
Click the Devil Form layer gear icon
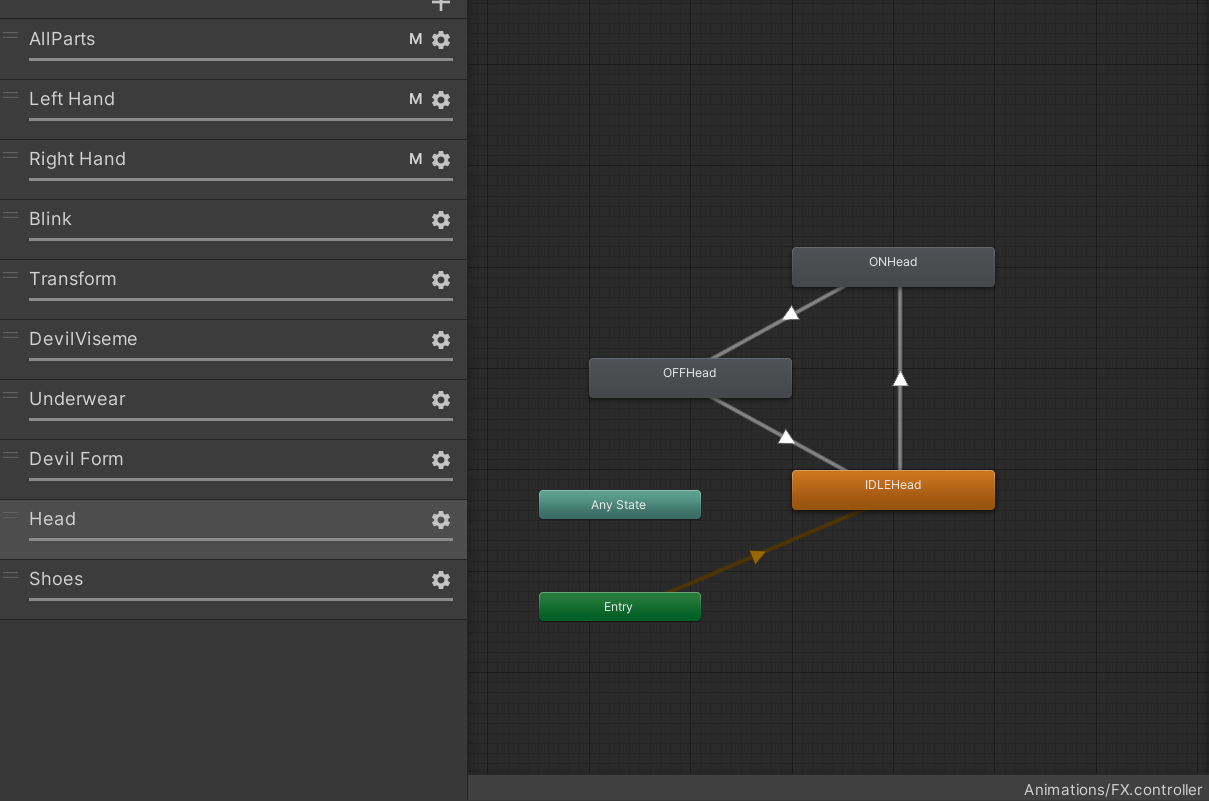(441, 460)
